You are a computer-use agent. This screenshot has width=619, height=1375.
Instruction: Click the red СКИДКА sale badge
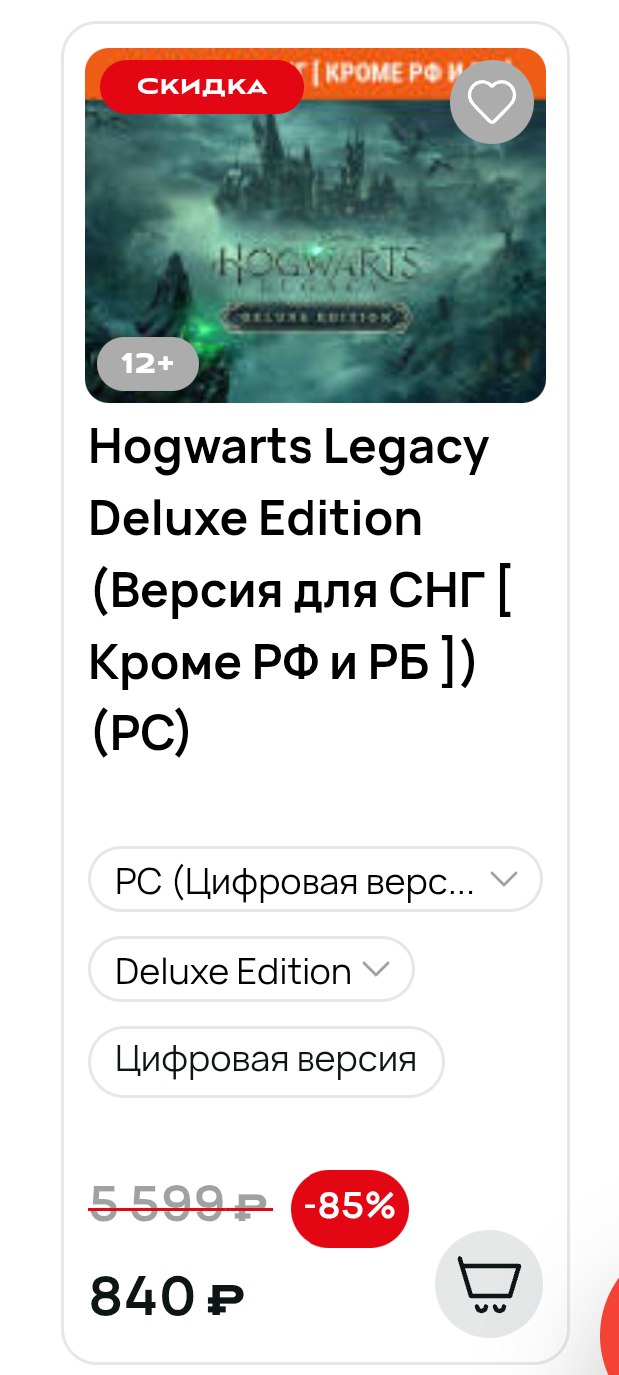(202, 86)
